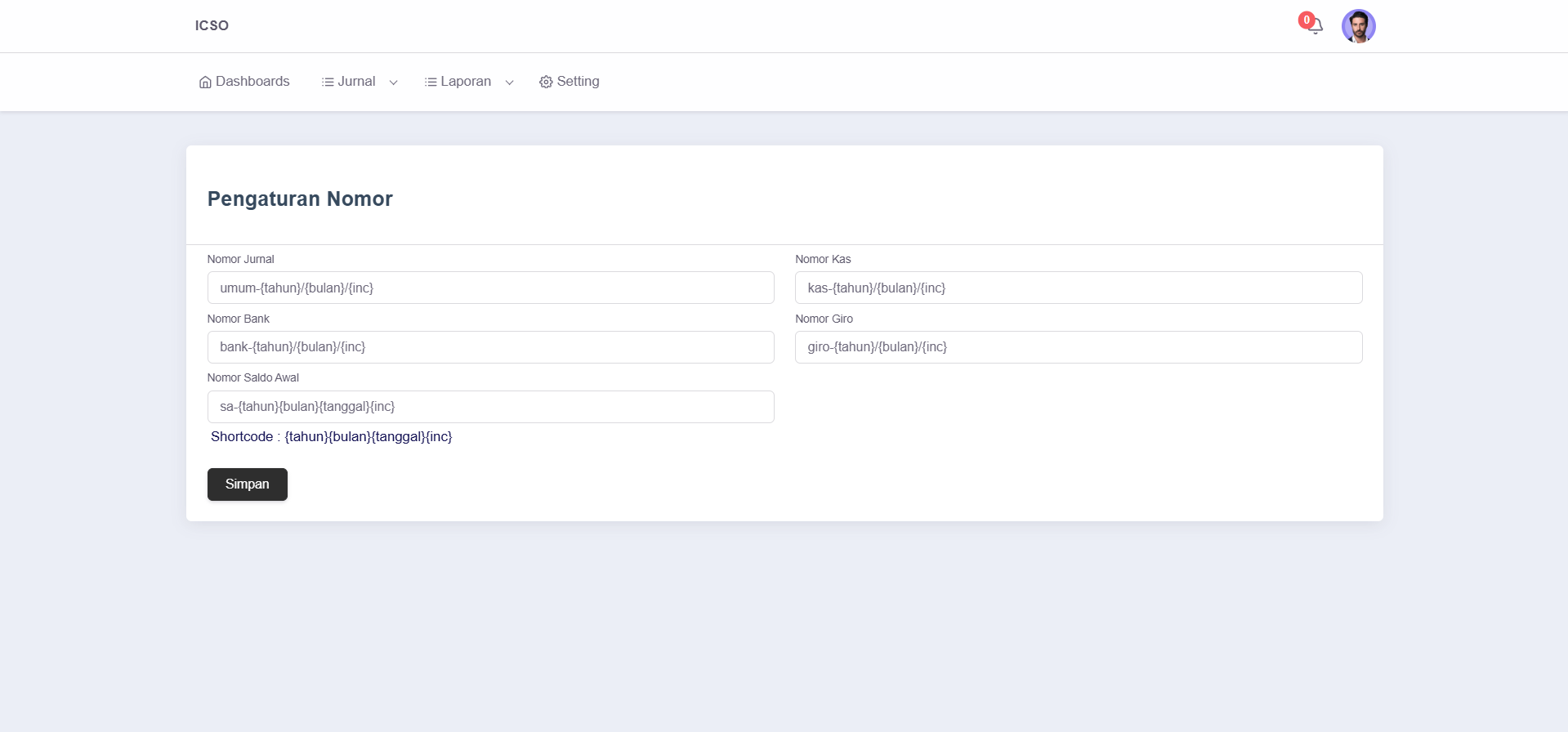Click the gear icon beside Setting
1568x732 pixels.
pyautogui.click(x=546, y=83)
